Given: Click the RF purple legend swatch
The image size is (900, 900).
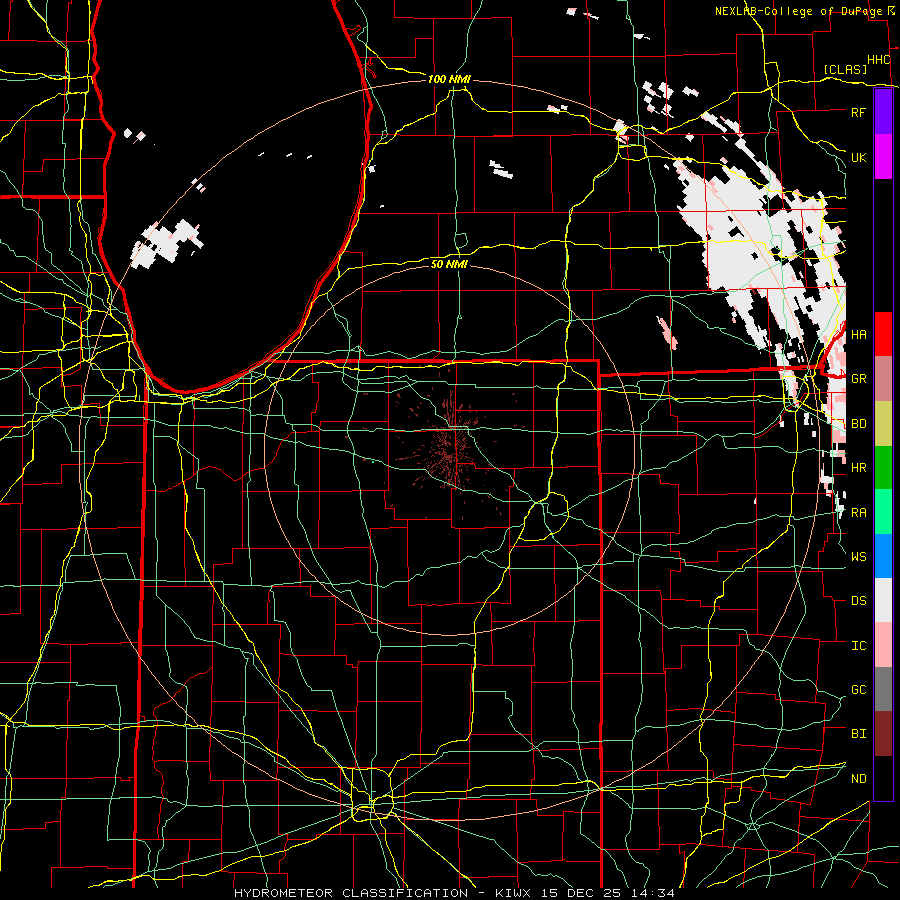Looking at the screenshot, I should tap(883, 112).
